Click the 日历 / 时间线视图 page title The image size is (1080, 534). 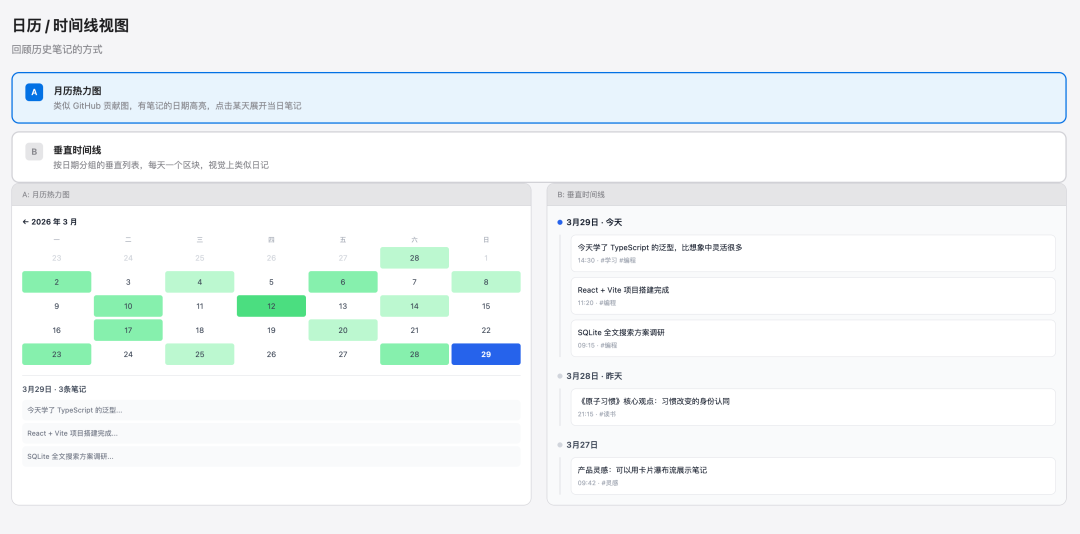70,26
